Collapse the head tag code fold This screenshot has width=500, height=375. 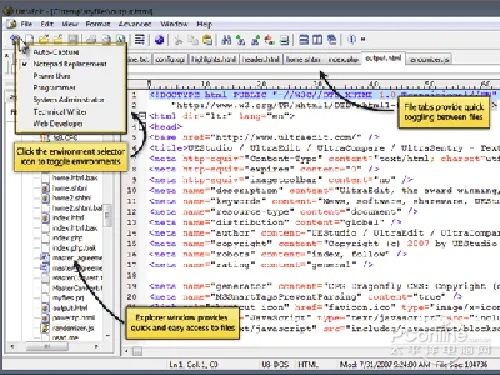tap(143, 127)
